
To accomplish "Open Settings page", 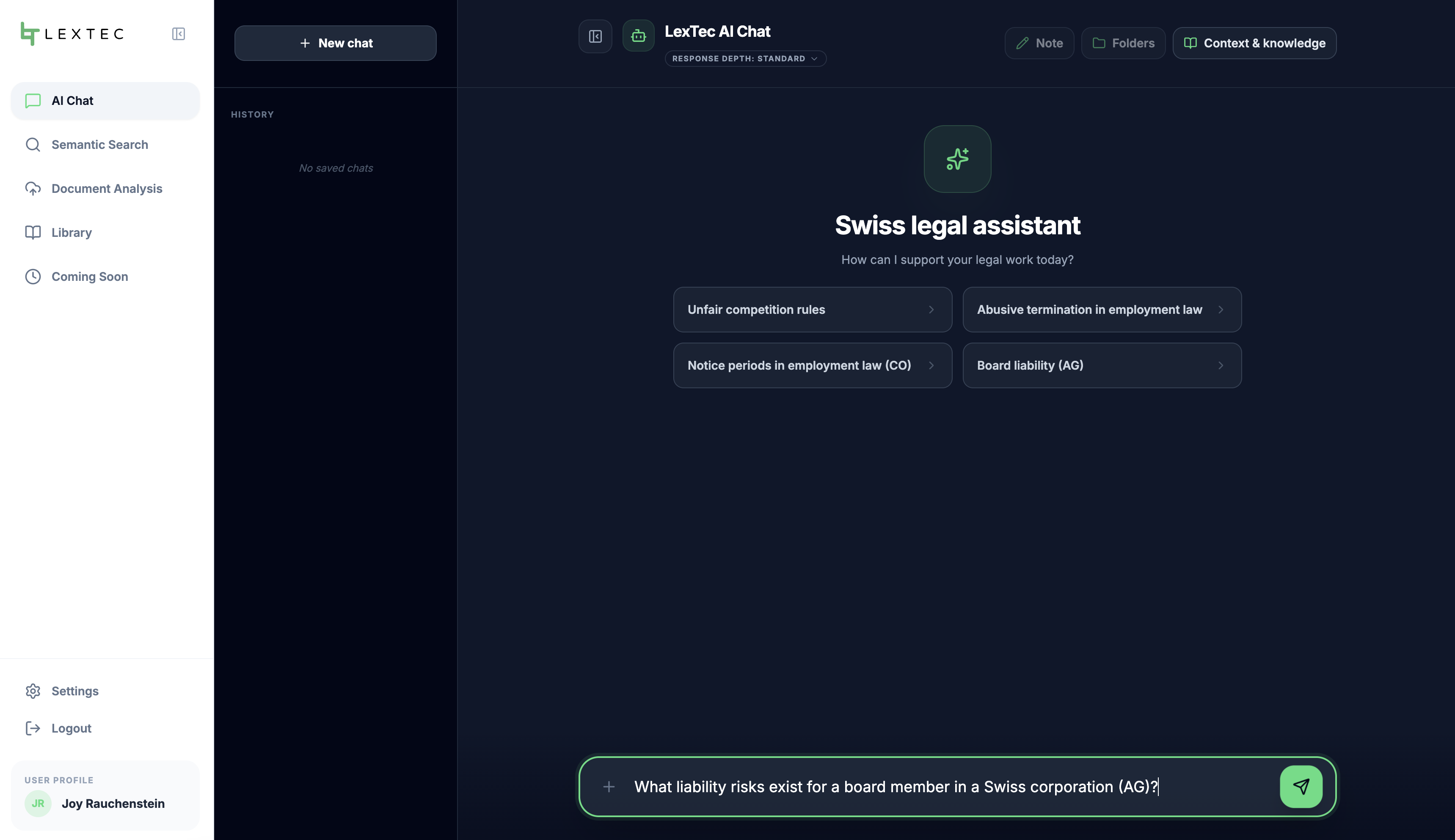I will (x=105, y=691).
